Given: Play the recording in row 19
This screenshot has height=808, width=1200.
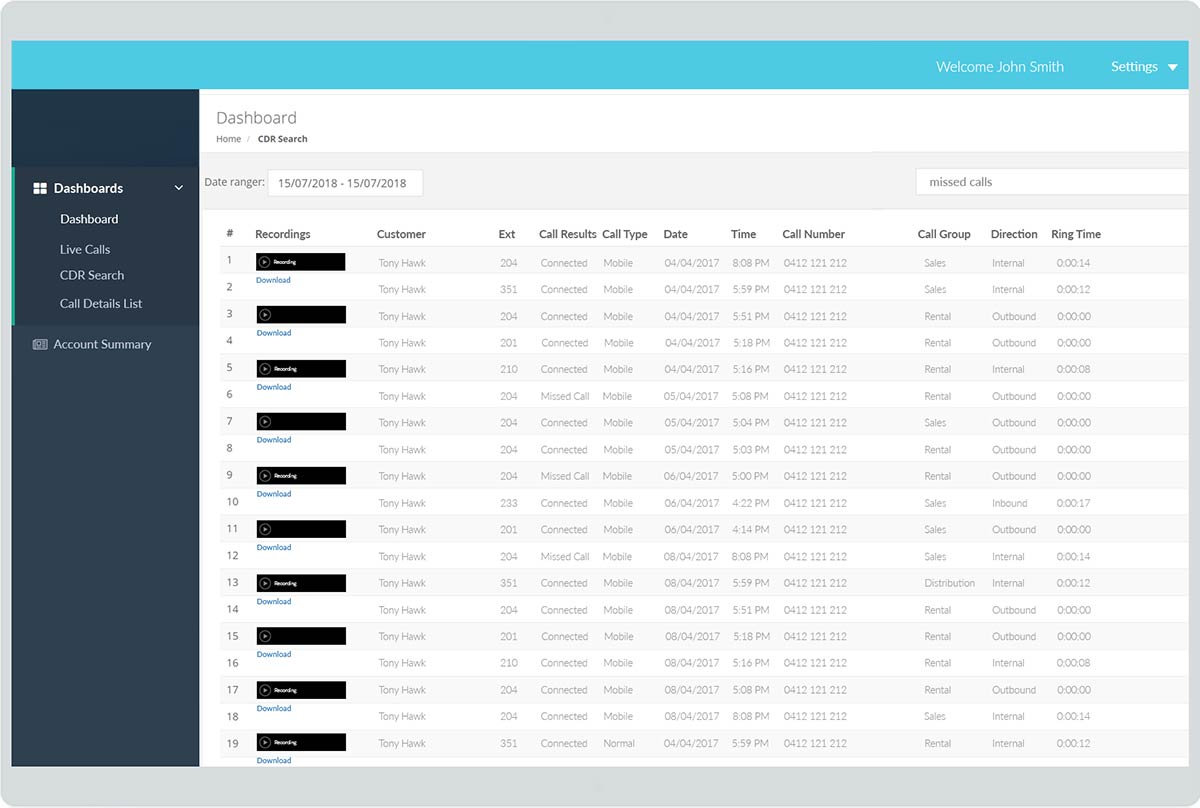Looking at the screenshot, I should coord(264,743).
